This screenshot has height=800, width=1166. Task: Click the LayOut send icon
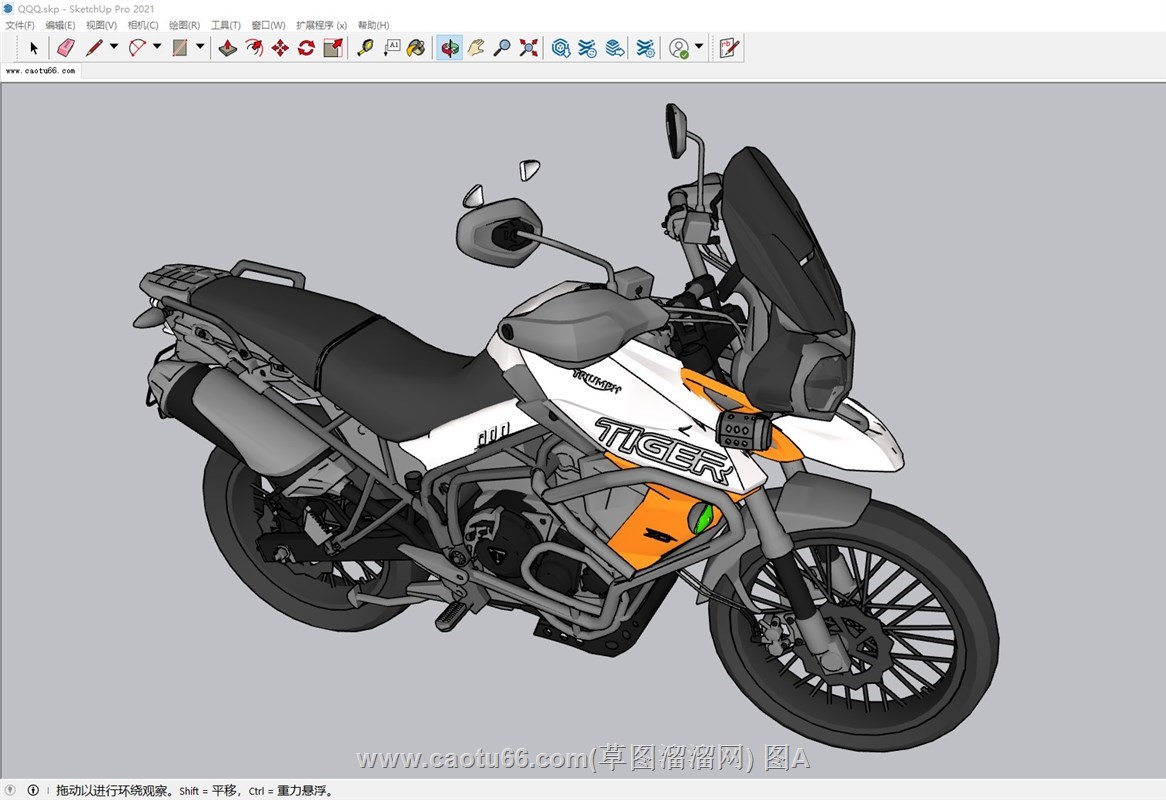[x=615, y=48]
